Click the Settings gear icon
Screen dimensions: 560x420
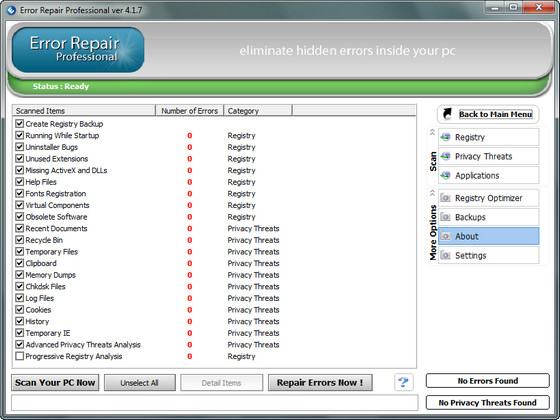445,255
